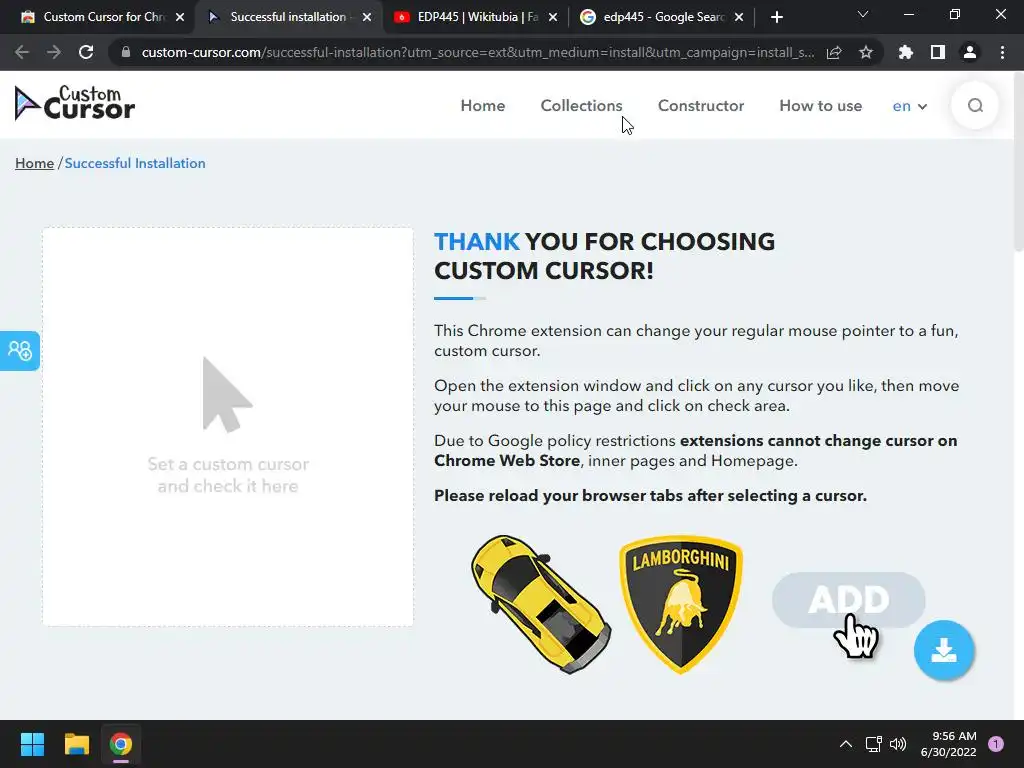Open the volume tray icon

click(x=898, y=744)
